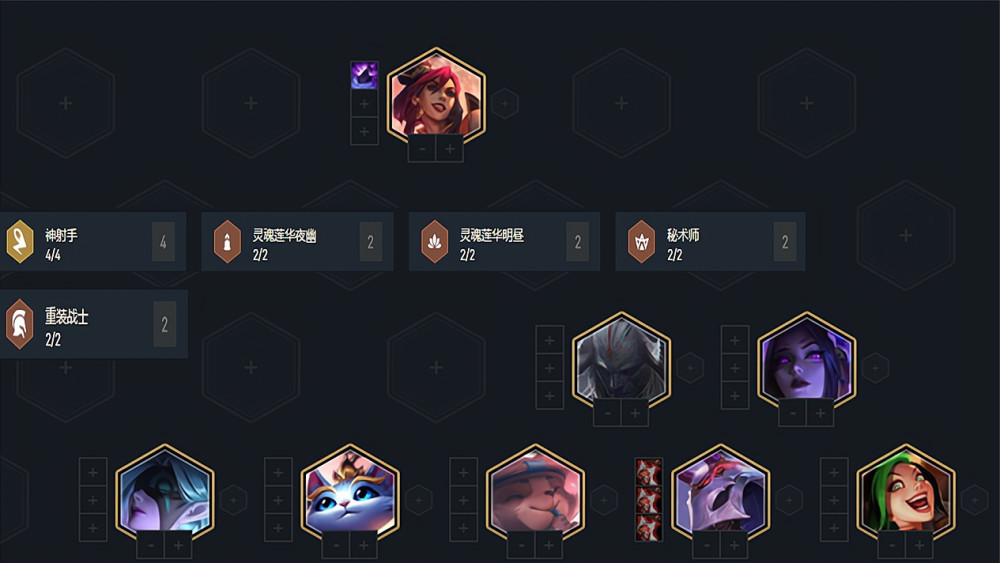Select the green-haired laughing champion portrait
This screenshot has height=563, width=1000.
(906, 493)
